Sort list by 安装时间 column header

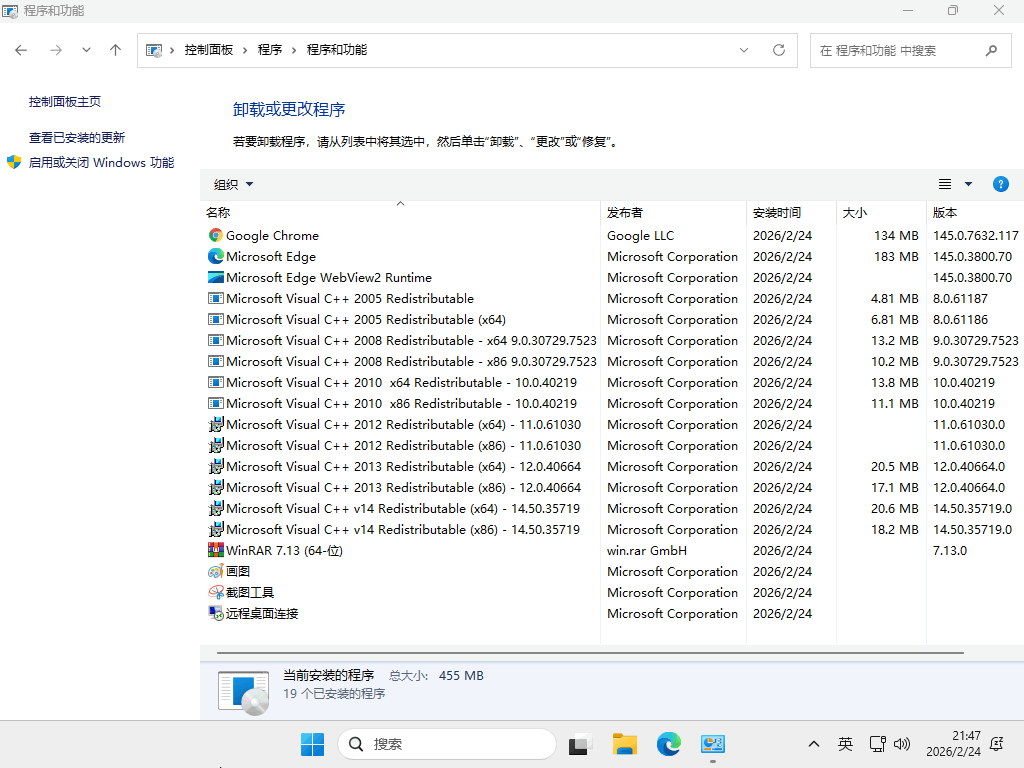pos(777,212)
